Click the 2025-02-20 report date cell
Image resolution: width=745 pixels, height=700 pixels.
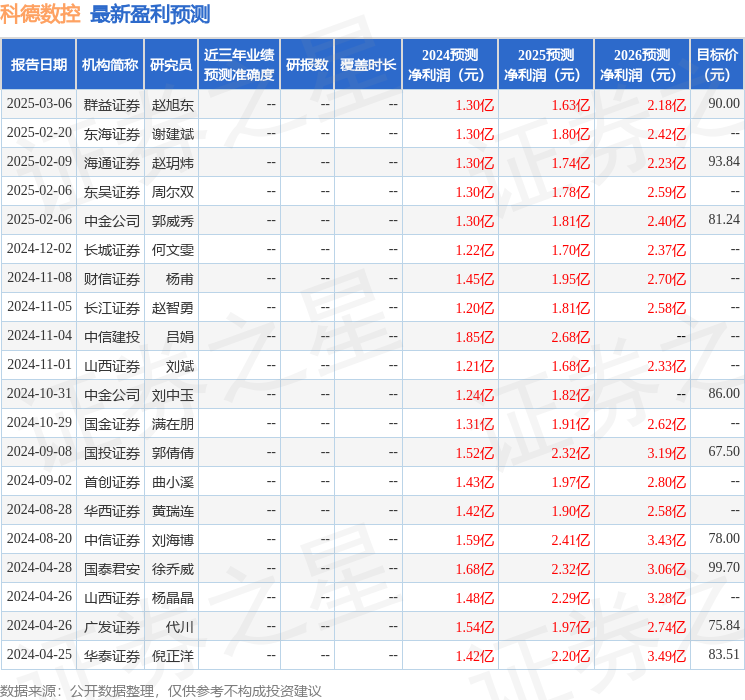(39, 133)
